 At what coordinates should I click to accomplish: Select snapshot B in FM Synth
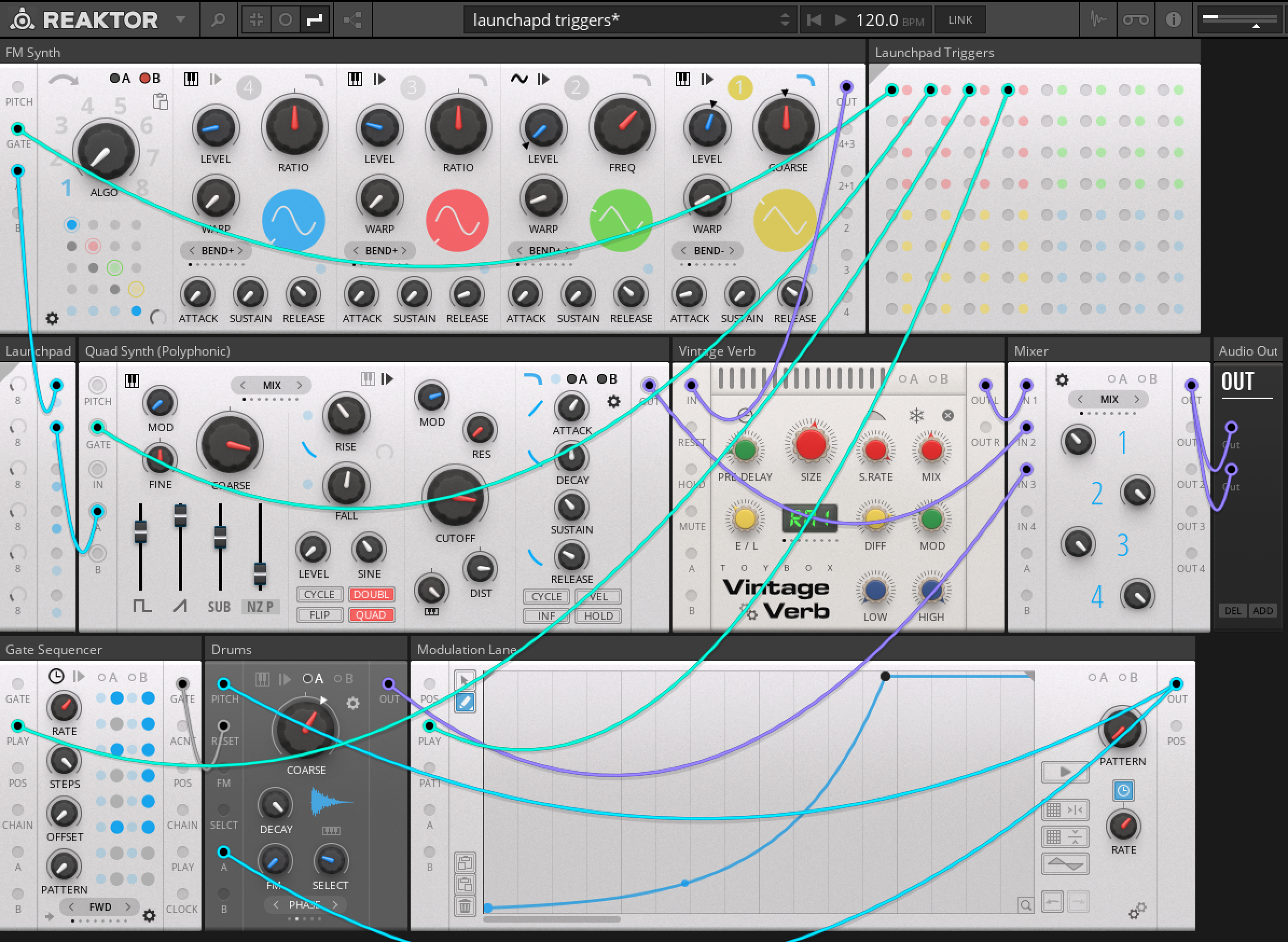click(x=150, y=79)
